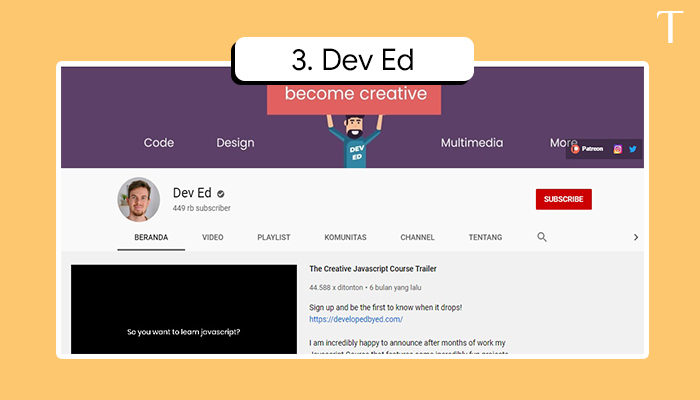
Task: Click the right chevron in the tab bar
Action: tap(636, 238)
